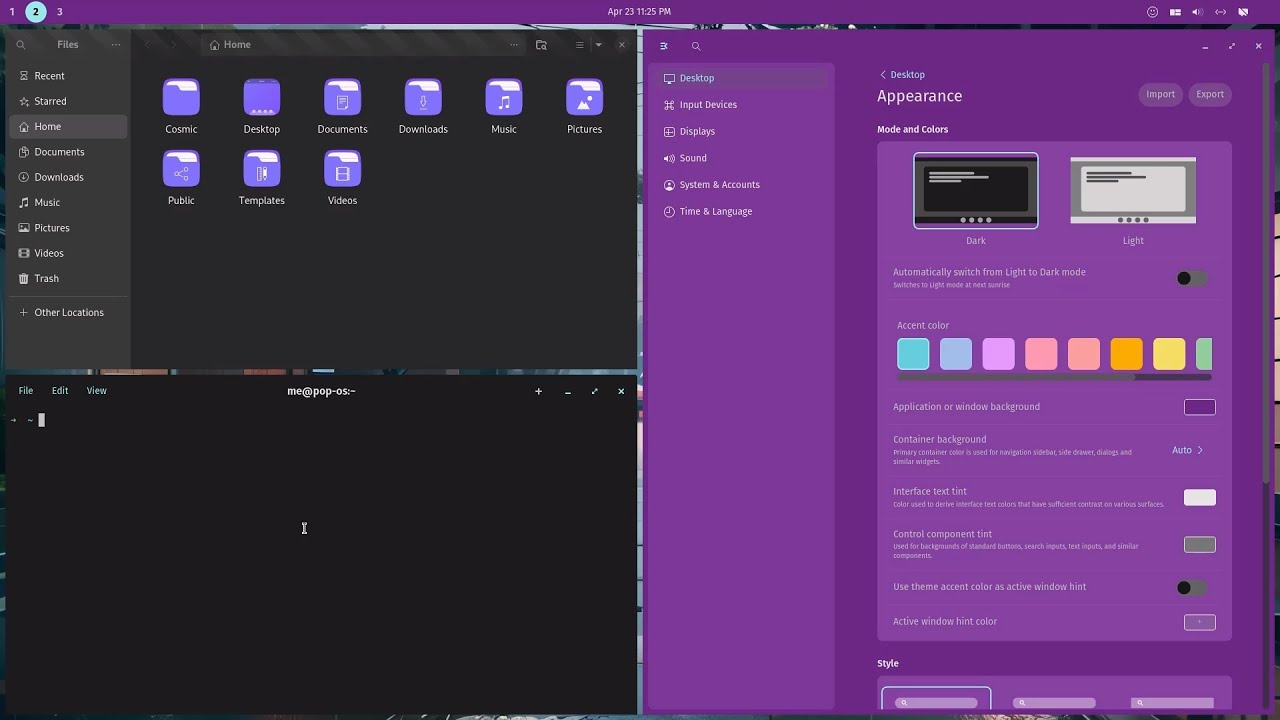Image resolution: width=1280 pixels, height=720 pixels.
Task: Open the Templates folder icon
Action: point(261,169)
